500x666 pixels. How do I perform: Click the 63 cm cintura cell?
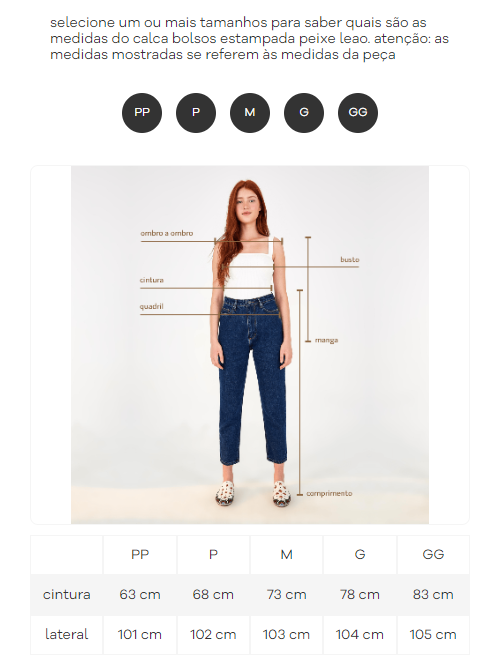pyautogui.click(x=140, y=594)
